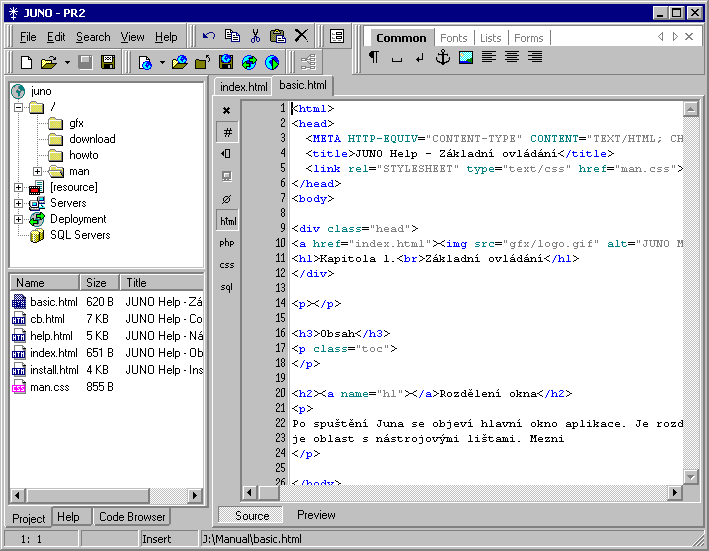Image resolution: width=709 pixels, height=551 pixels.
Task: Insert a paragraph mark with the pilcrow icon
Action: pyautogui.click(x=374, y=58)
